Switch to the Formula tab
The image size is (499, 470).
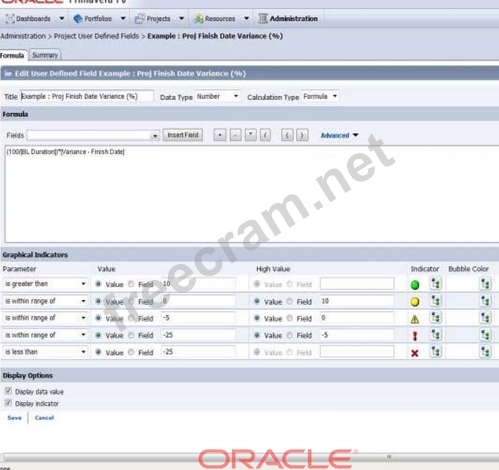tap(12, 55)
